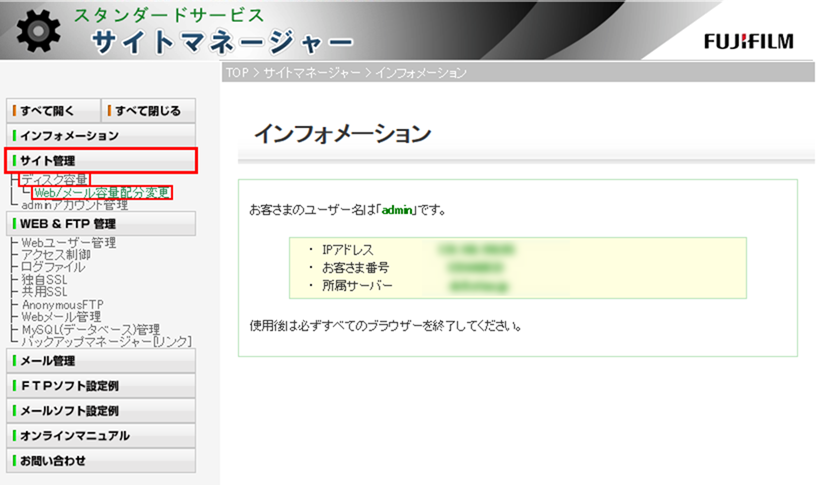Viewport: 823px width, 485px height.
Task: Collapse the WEB & FTP 管理 section
Action: click(x=100, y=224)
